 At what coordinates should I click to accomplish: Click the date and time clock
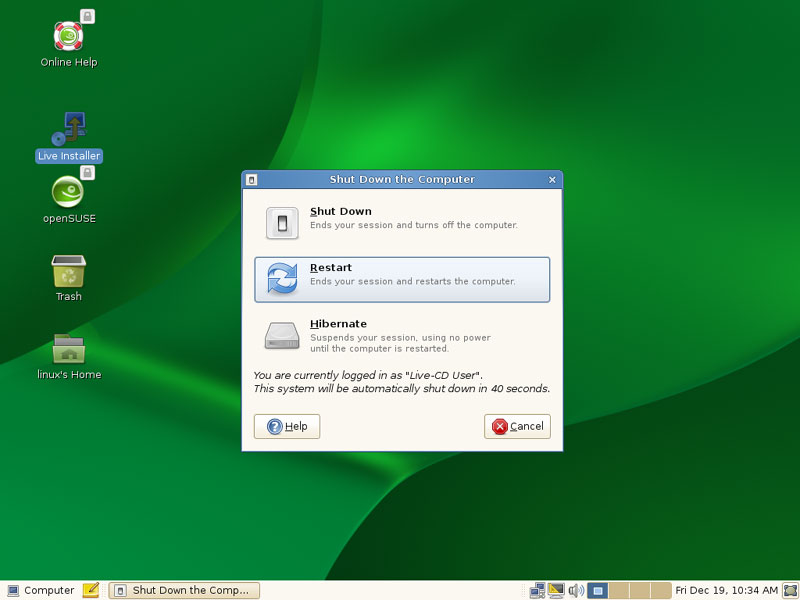pos(727,590)
